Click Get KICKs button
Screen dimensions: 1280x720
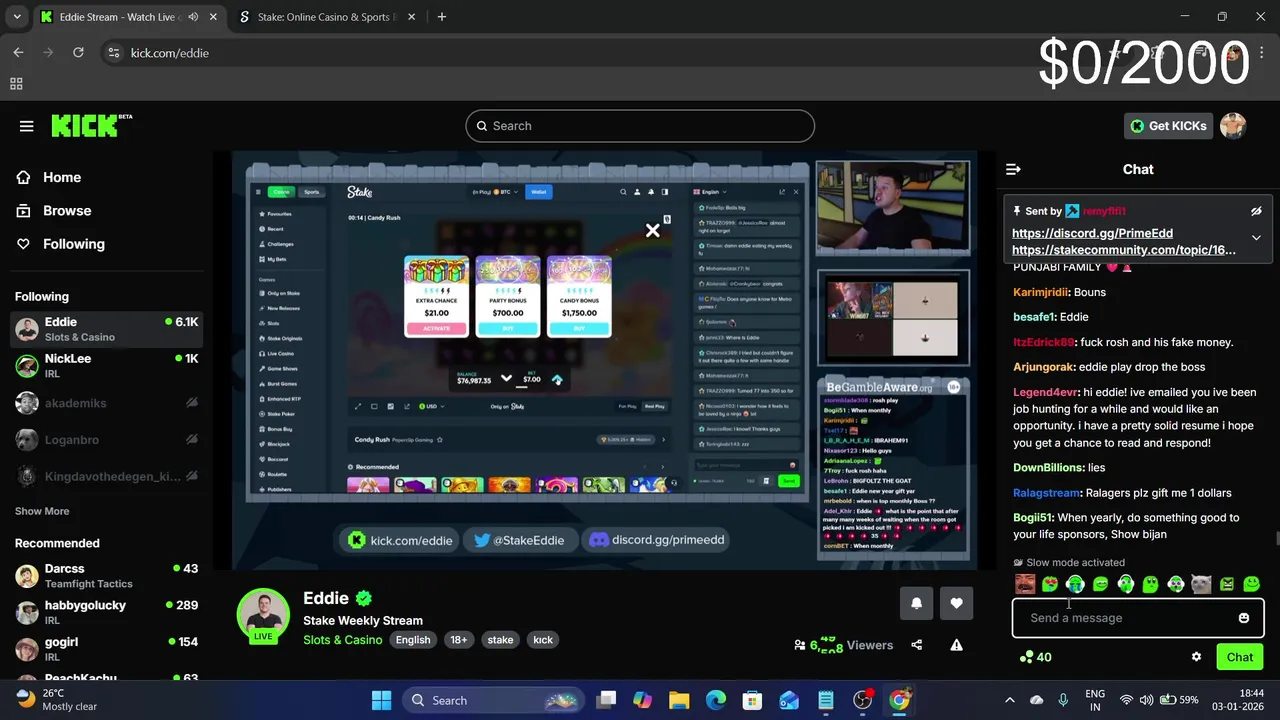coord(1168,126)
